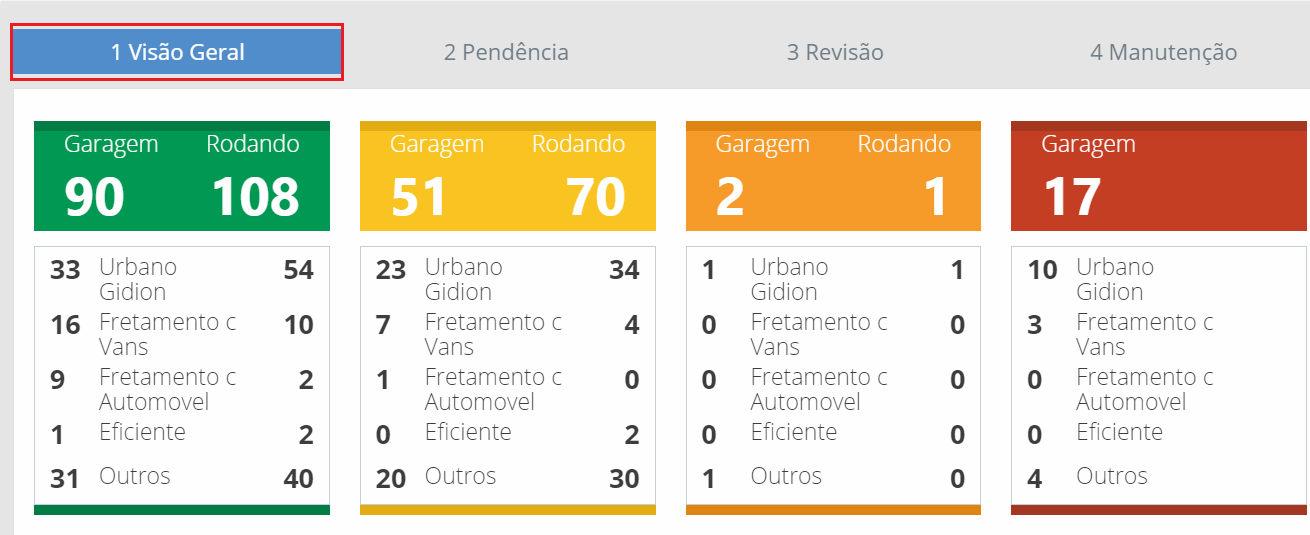The width and height of the screenshot is (1310, 535).
Task: Select the yellow Rodando 70 count
Action: click(595, 196)
